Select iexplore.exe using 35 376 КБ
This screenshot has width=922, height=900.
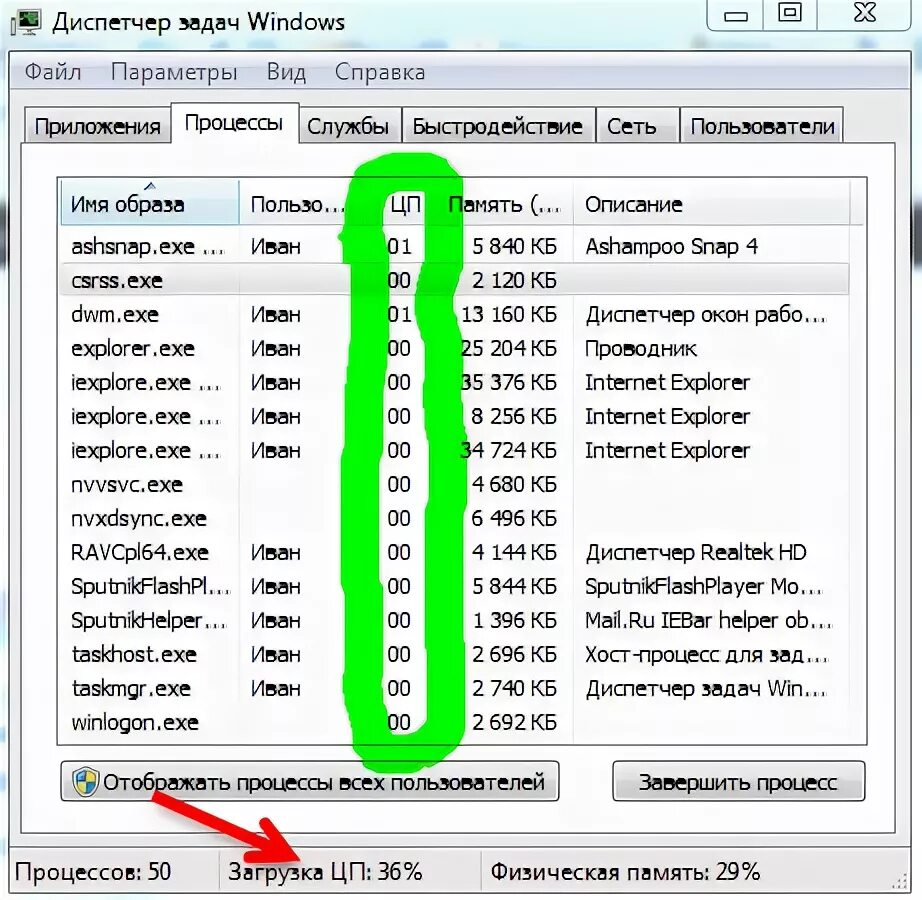pyautogui.click(x=454, y=383)
